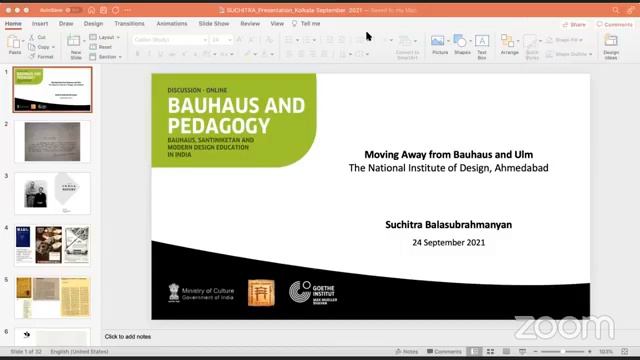Open the font name combo box
The height and width of the screenshot is (360, 640).
pyautogui.click(x=170, y=40)
